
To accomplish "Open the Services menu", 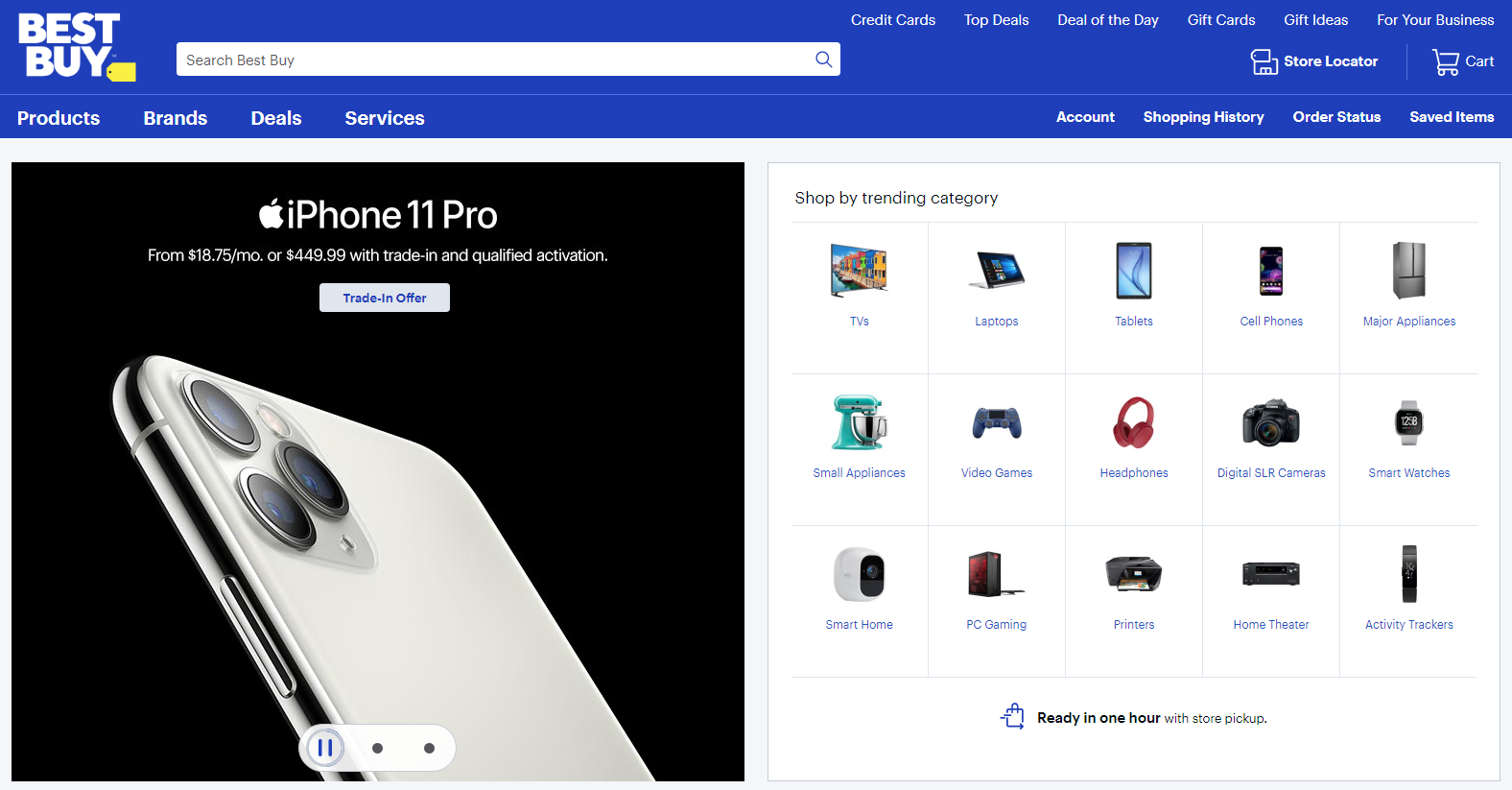I will coord(385,118).
